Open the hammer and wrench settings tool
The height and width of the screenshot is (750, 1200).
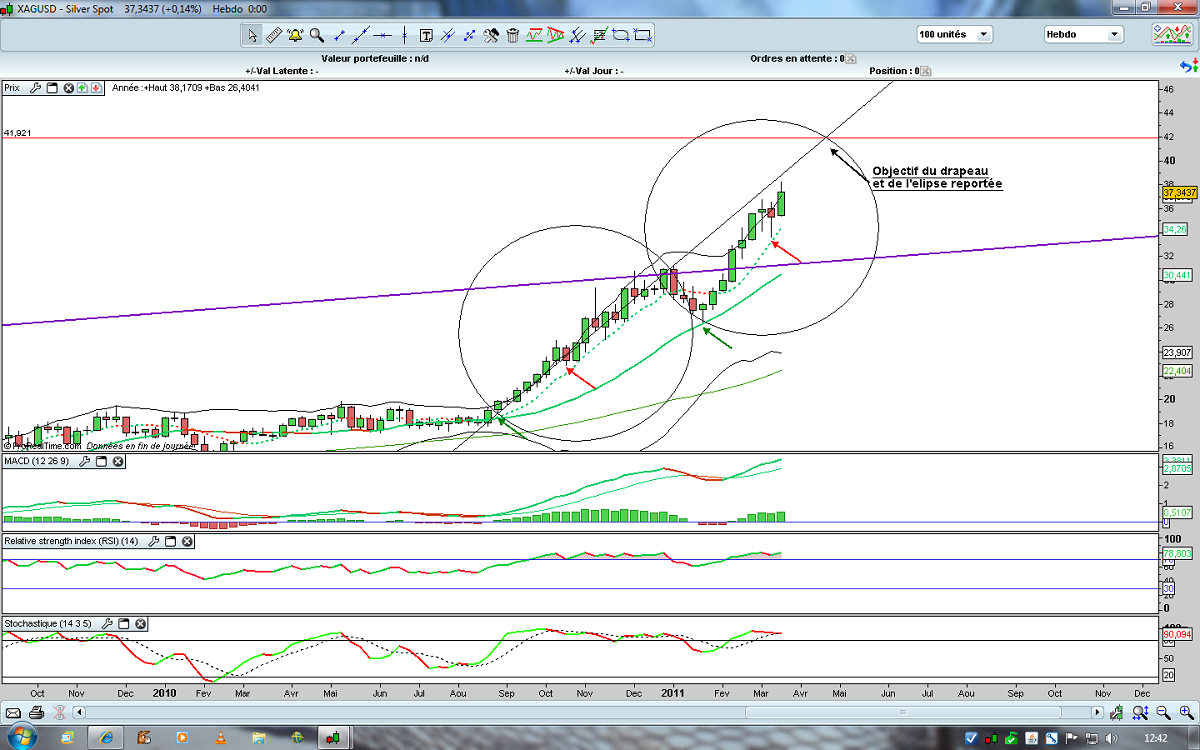(491, 35)
